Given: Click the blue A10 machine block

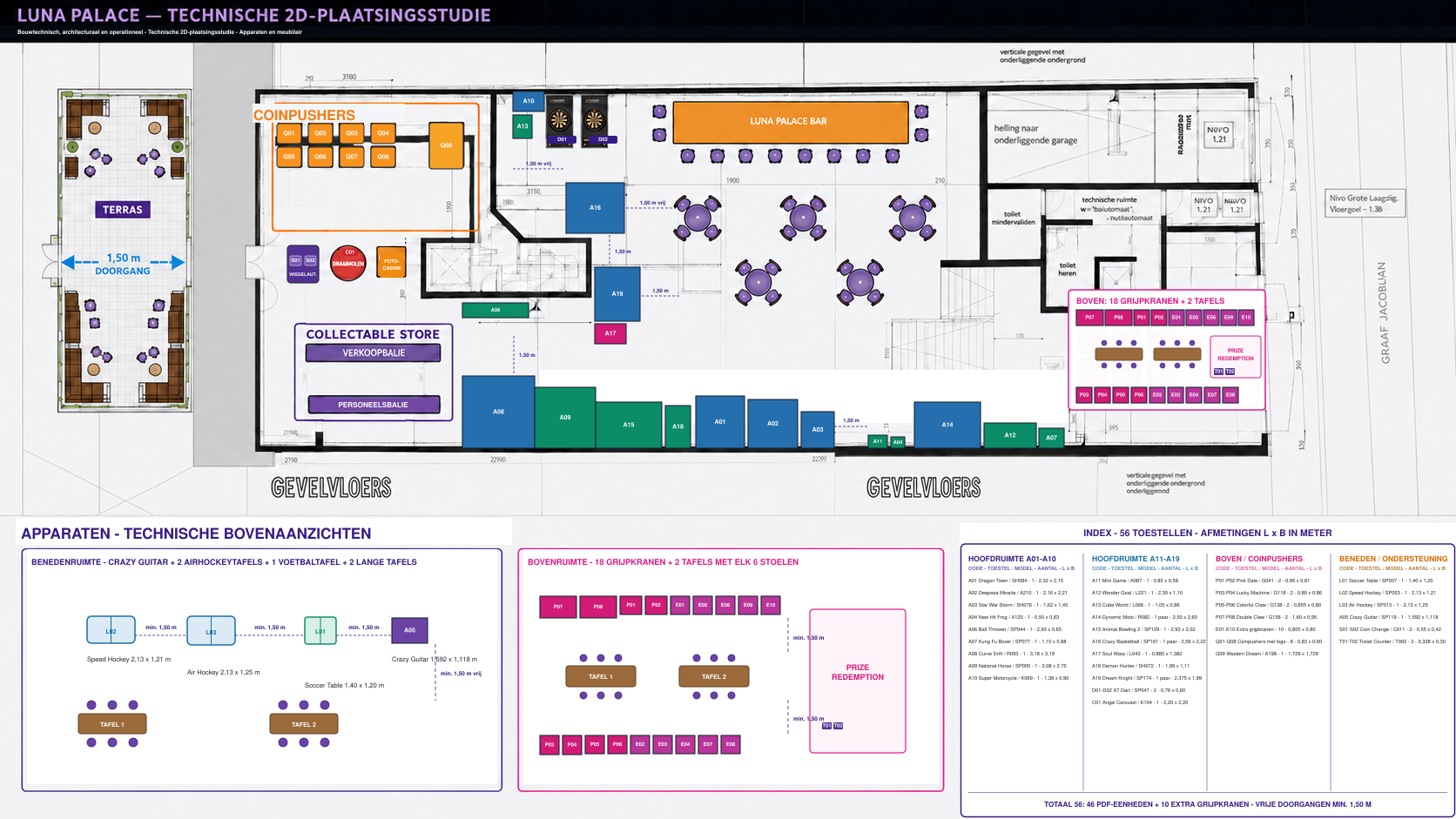Looking at the screenshot, I should [529, 101].
